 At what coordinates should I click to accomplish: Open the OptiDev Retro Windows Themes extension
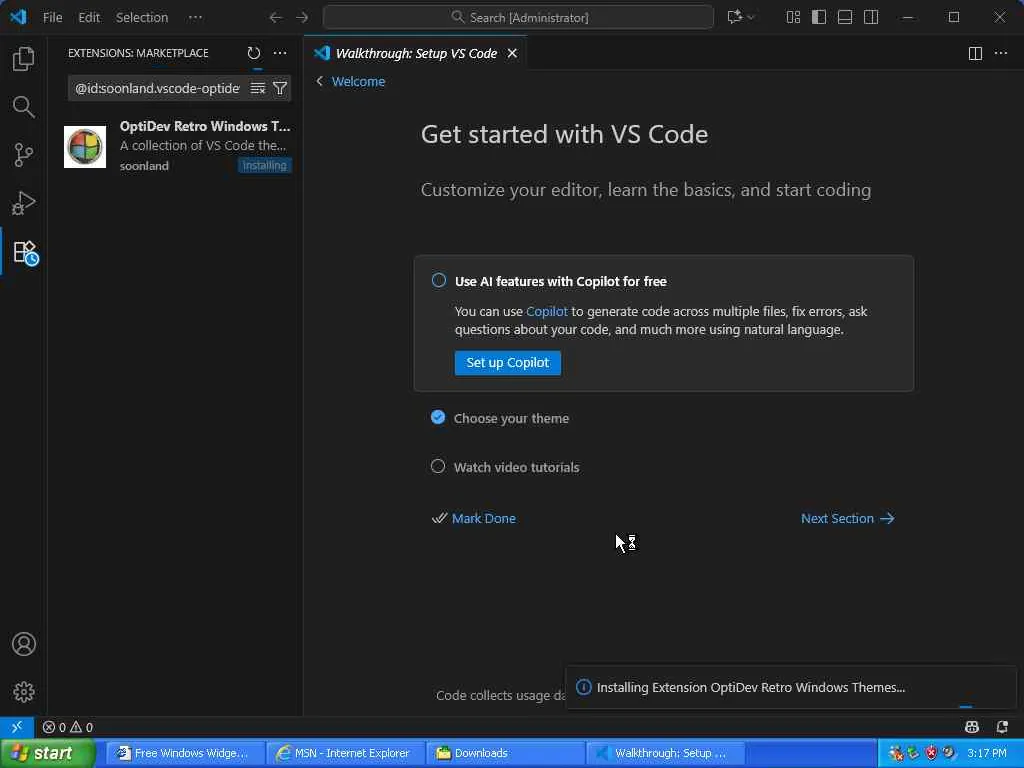tap(177, 146)
